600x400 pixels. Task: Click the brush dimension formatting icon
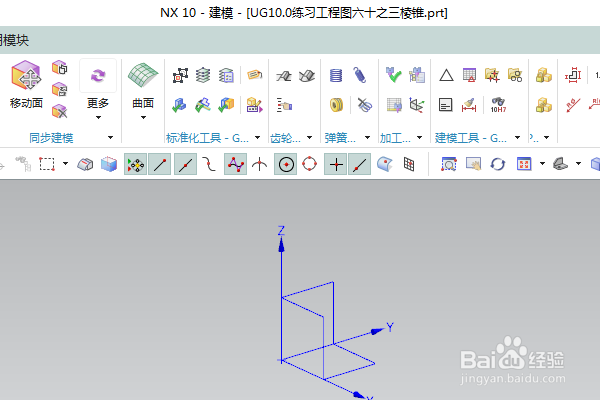click(469, 105)
